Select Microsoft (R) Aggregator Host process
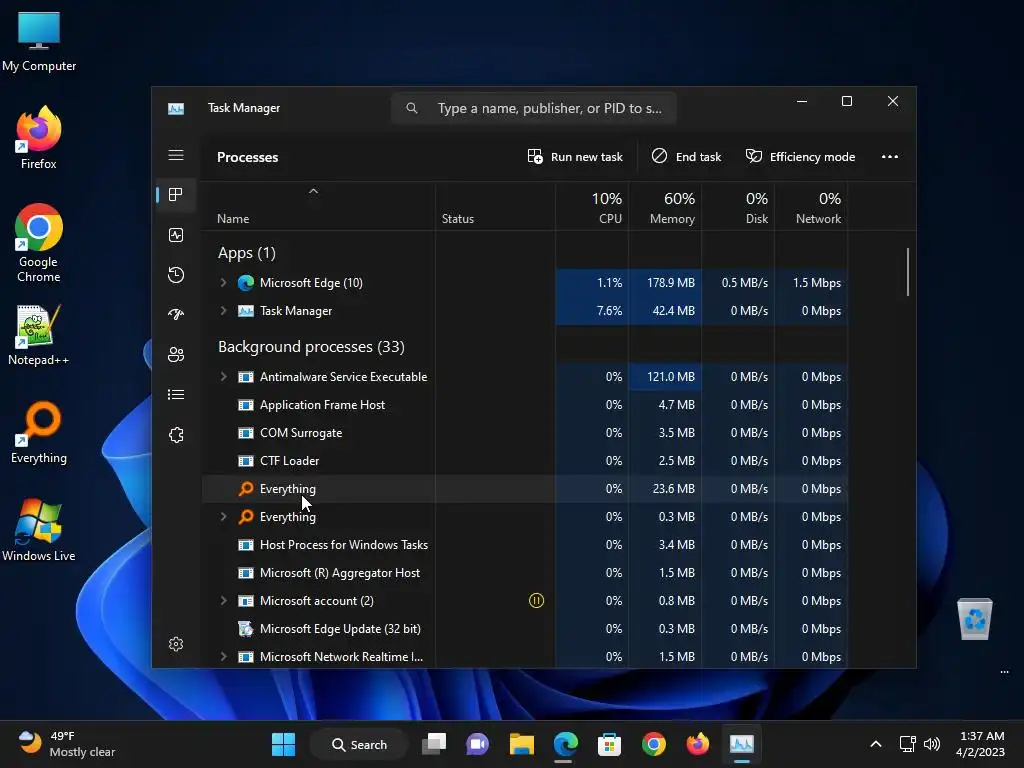This screenshot has height=768, width=1024. 340,573
